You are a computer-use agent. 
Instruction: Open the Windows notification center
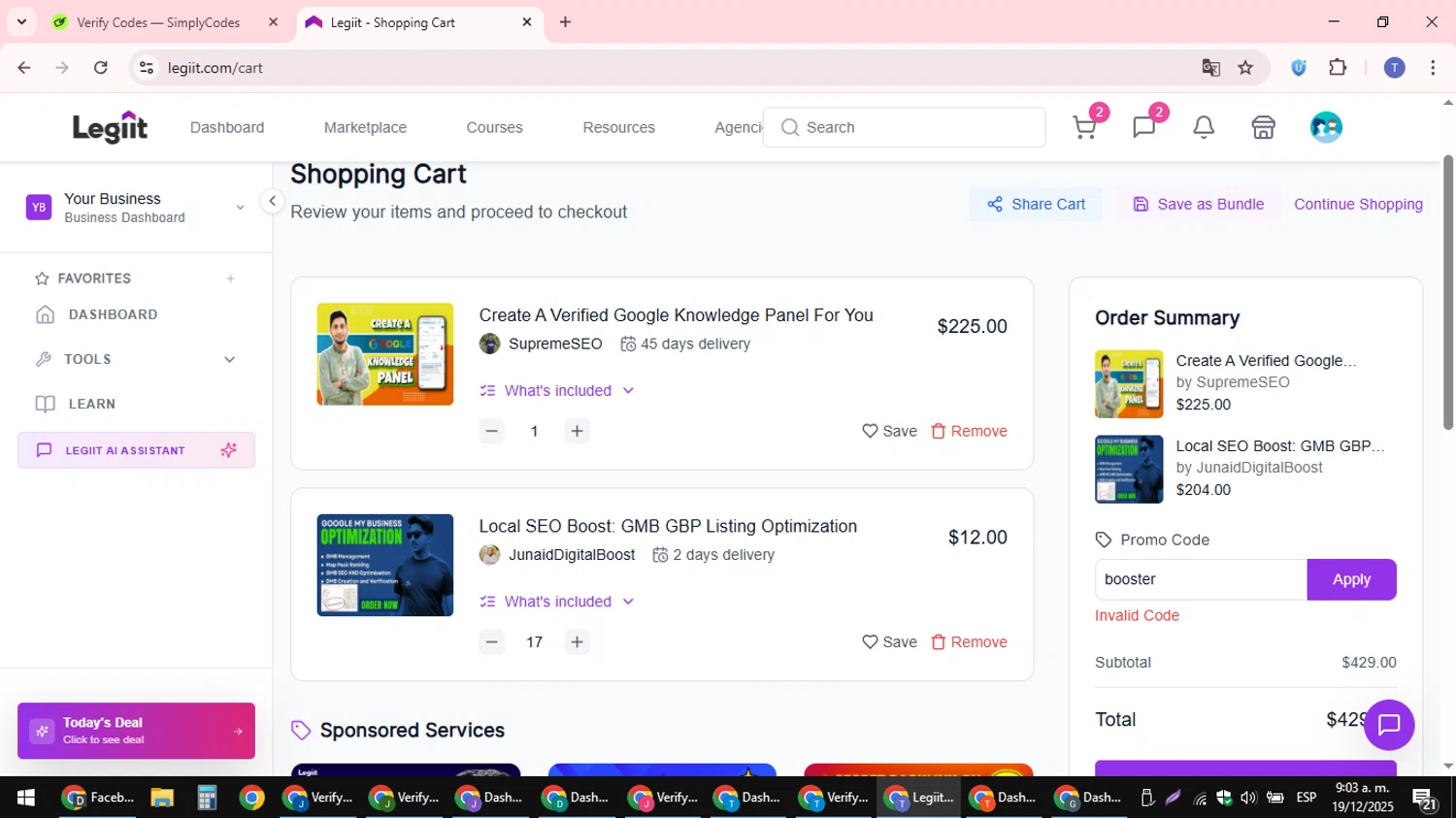tap(1425, 798)
